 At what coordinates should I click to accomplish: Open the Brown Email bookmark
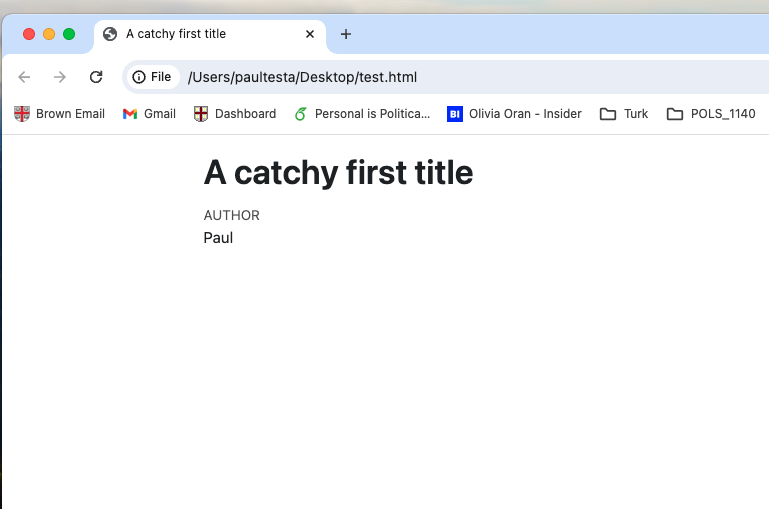click(60, 114)
